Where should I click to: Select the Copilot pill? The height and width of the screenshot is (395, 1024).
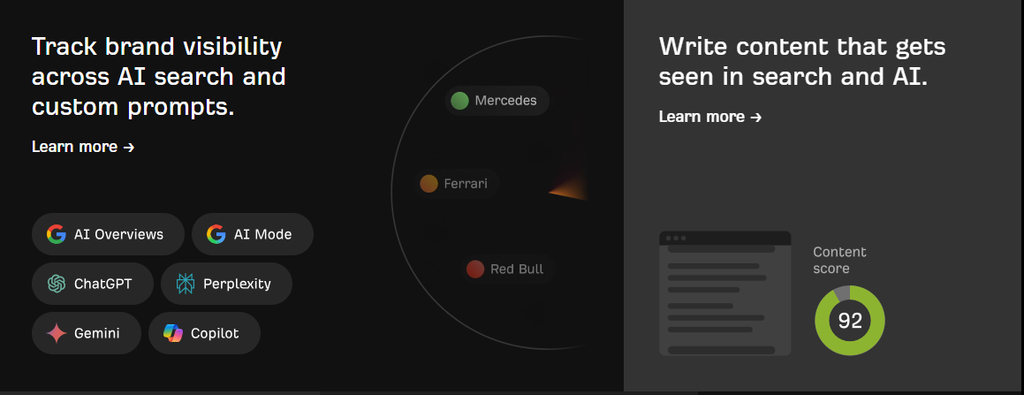(204, 333)
